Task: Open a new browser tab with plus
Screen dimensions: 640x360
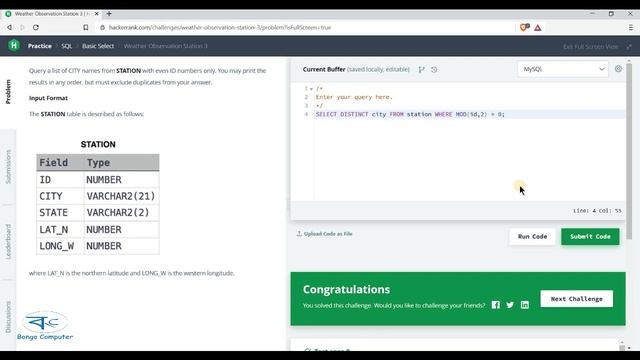Action: [x=109, y=13]
